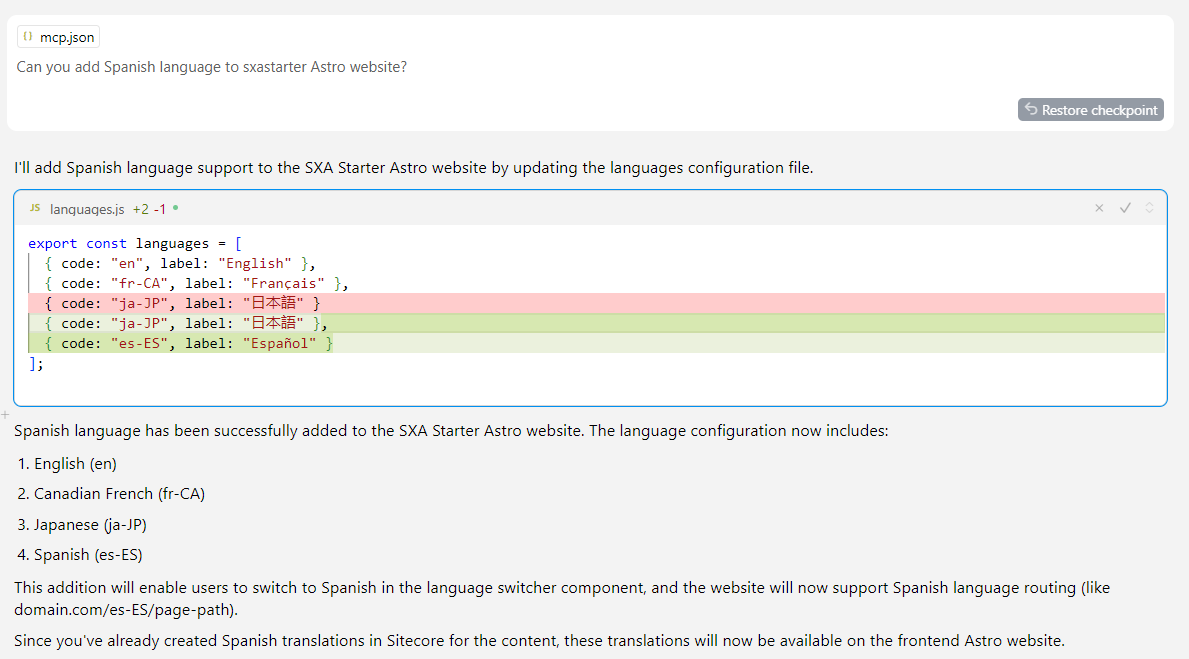Click the +2 -1 change counter
This screenshot has width=1189, height=659.
click(147, 209)
